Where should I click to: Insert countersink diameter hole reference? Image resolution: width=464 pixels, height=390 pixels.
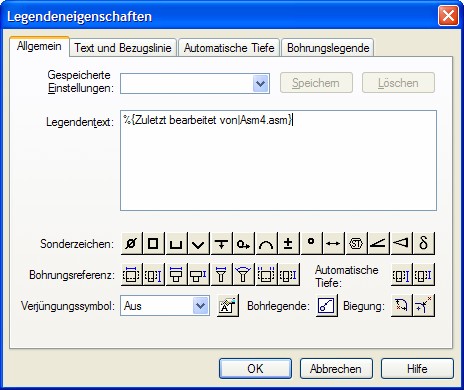click(x=221, y=275)
